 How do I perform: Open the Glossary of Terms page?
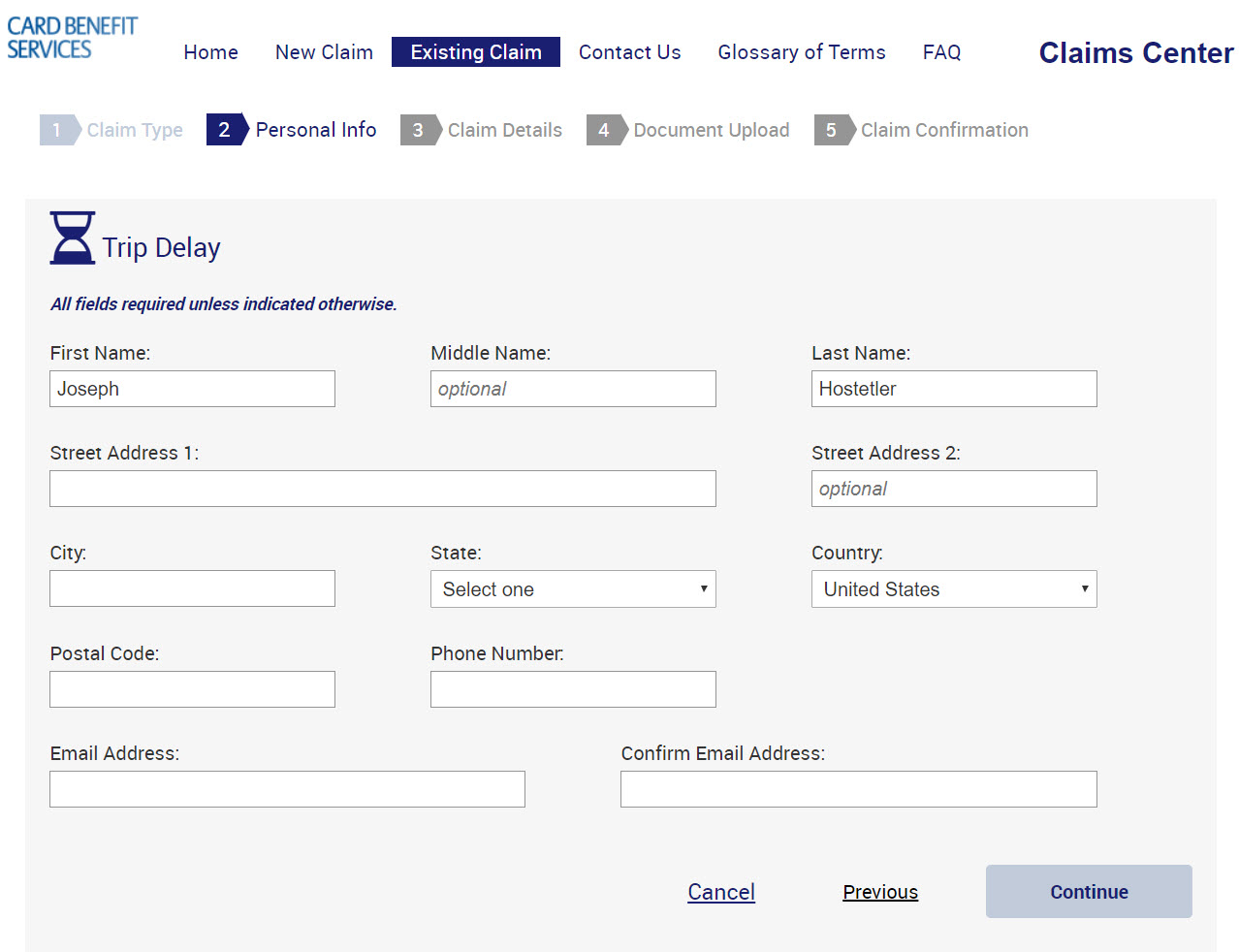[x=801, y=51]
